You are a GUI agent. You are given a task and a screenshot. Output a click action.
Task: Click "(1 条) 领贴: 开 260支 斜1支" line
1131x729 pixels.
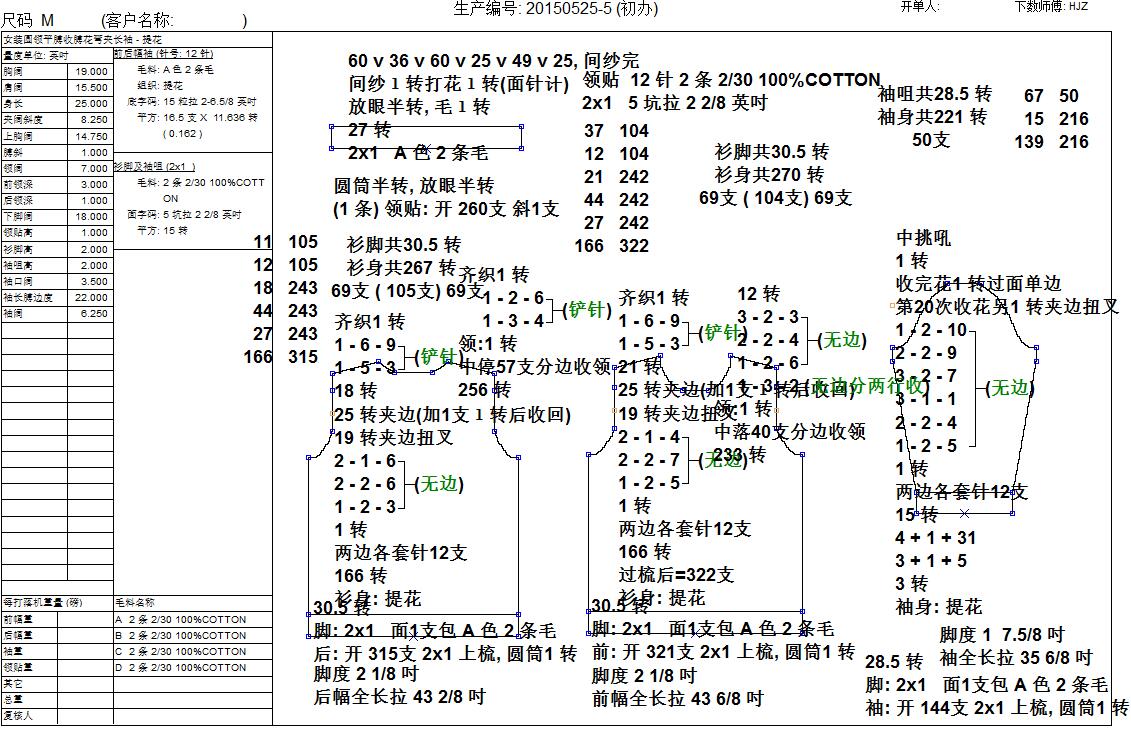tap(446, 209)
